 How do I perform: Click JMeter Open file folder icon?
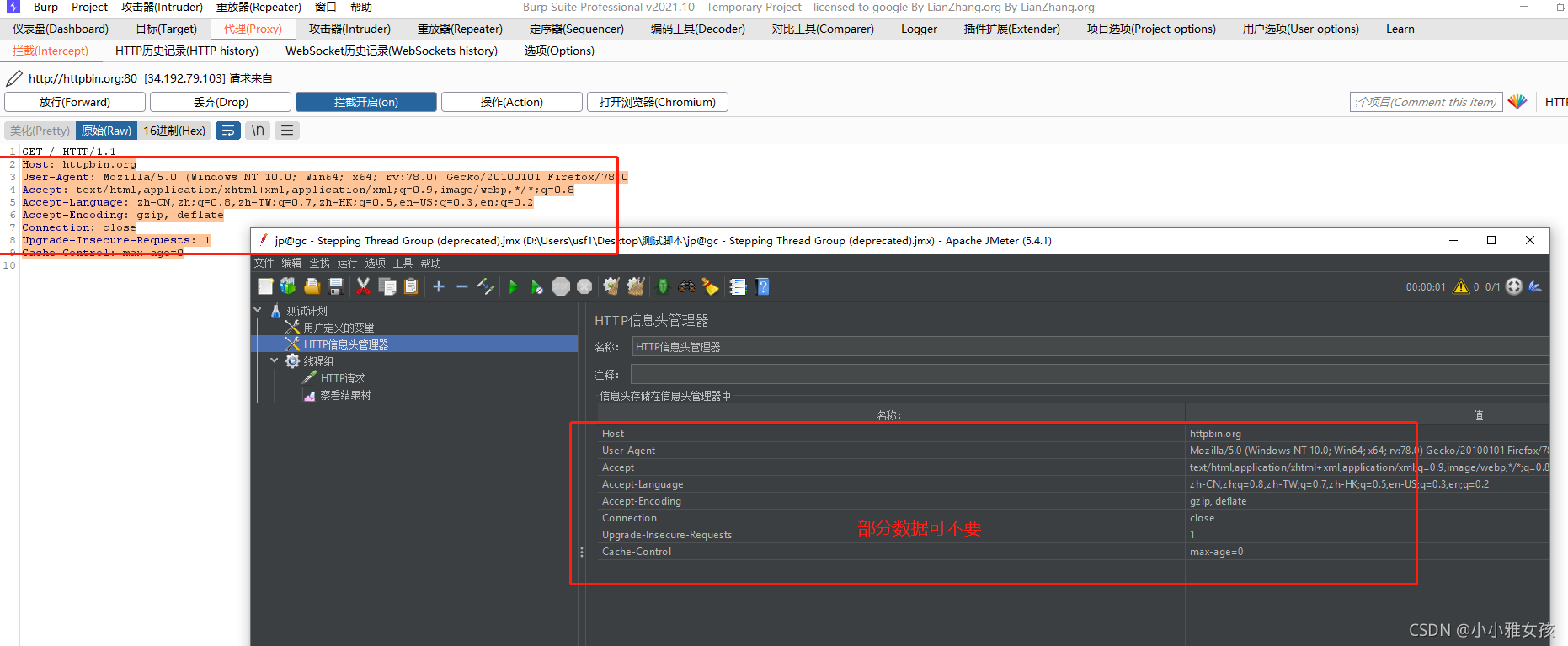tap(312, 286)
